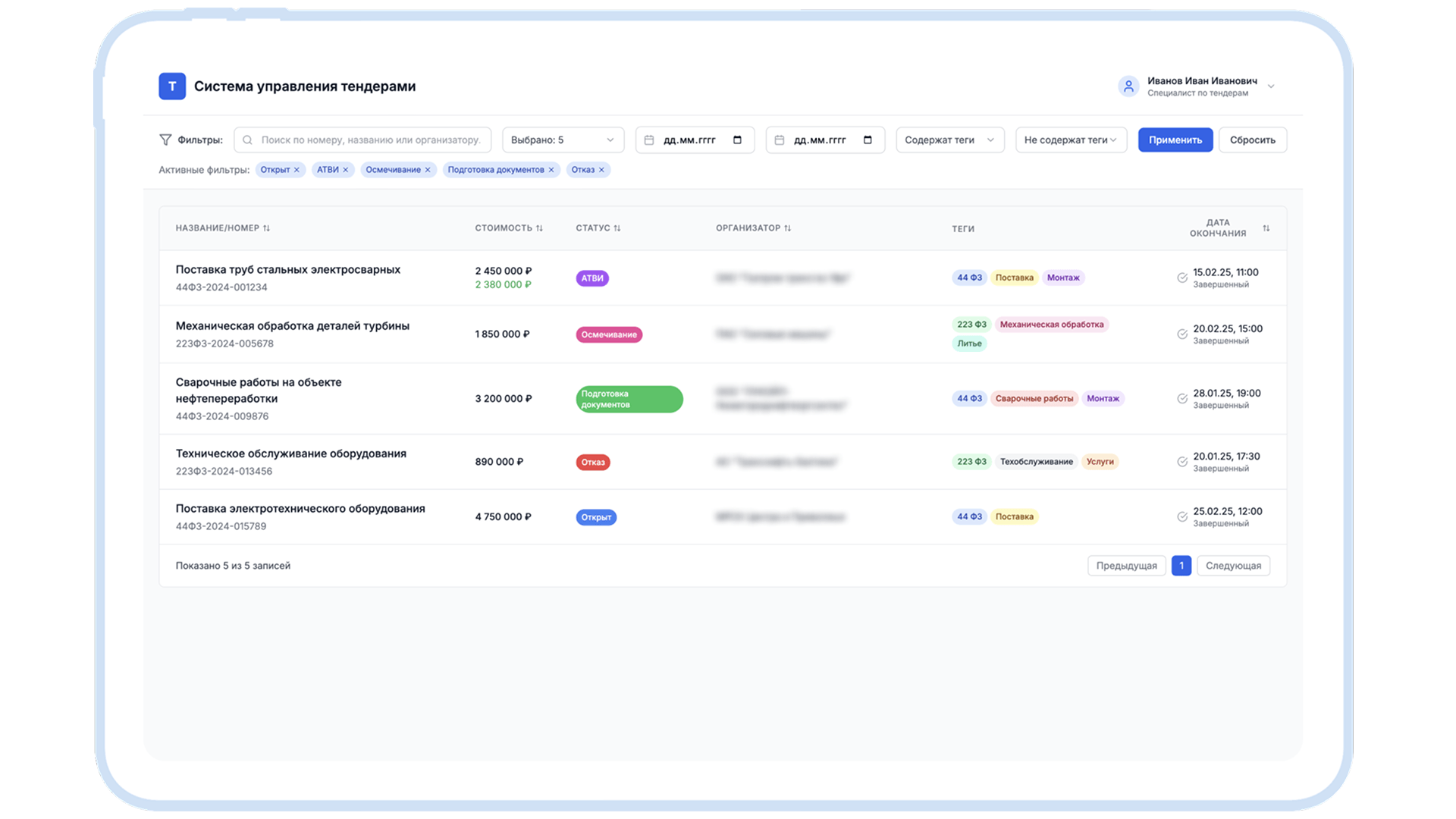Sort by Дата окончания arrows
Image resolution: width=1456 pixels, height=819 pixels.
(1266, 228)
